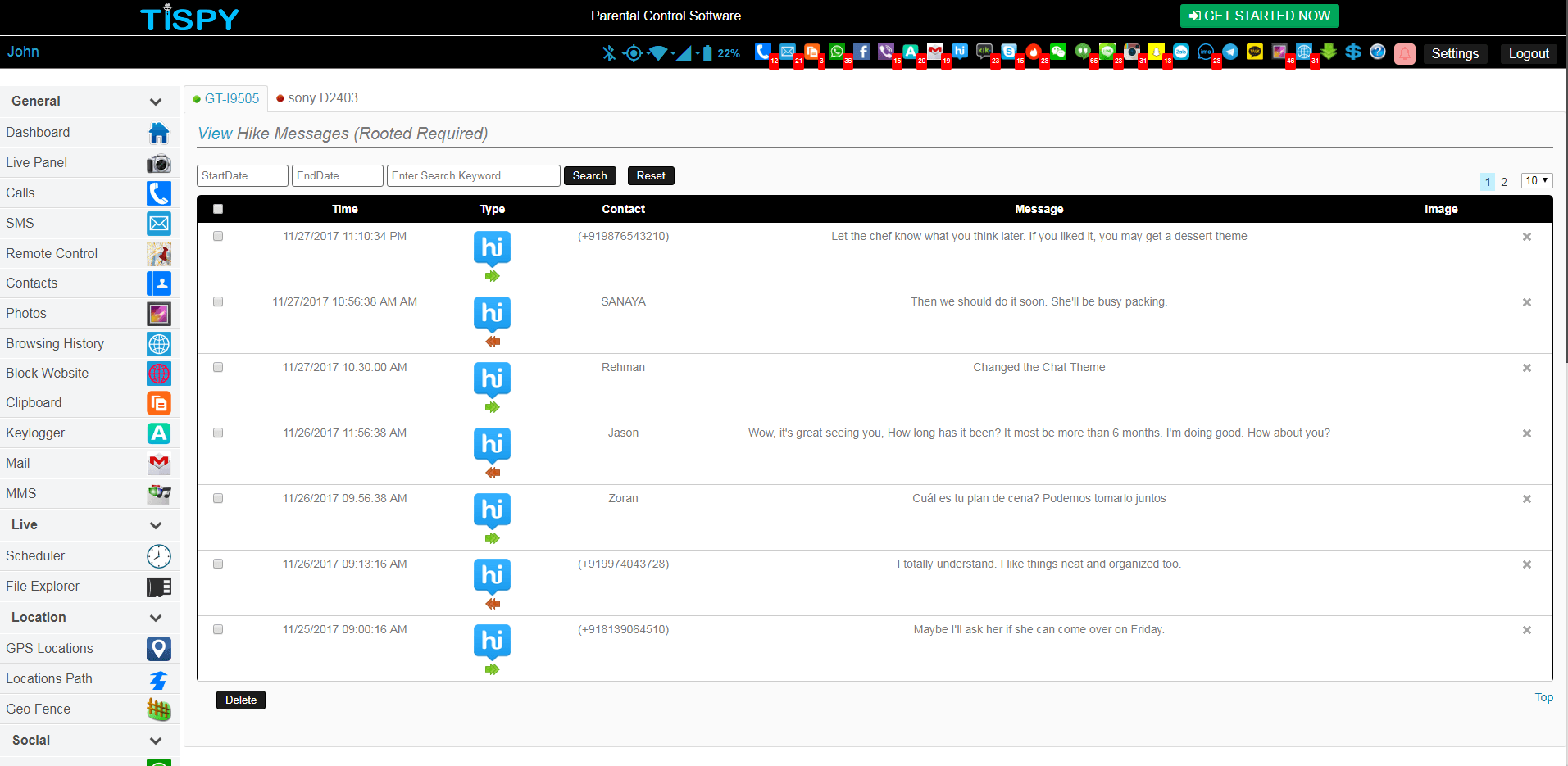Check the box for the SANAYA message
Screen dimensions: 1568x766
218,301
